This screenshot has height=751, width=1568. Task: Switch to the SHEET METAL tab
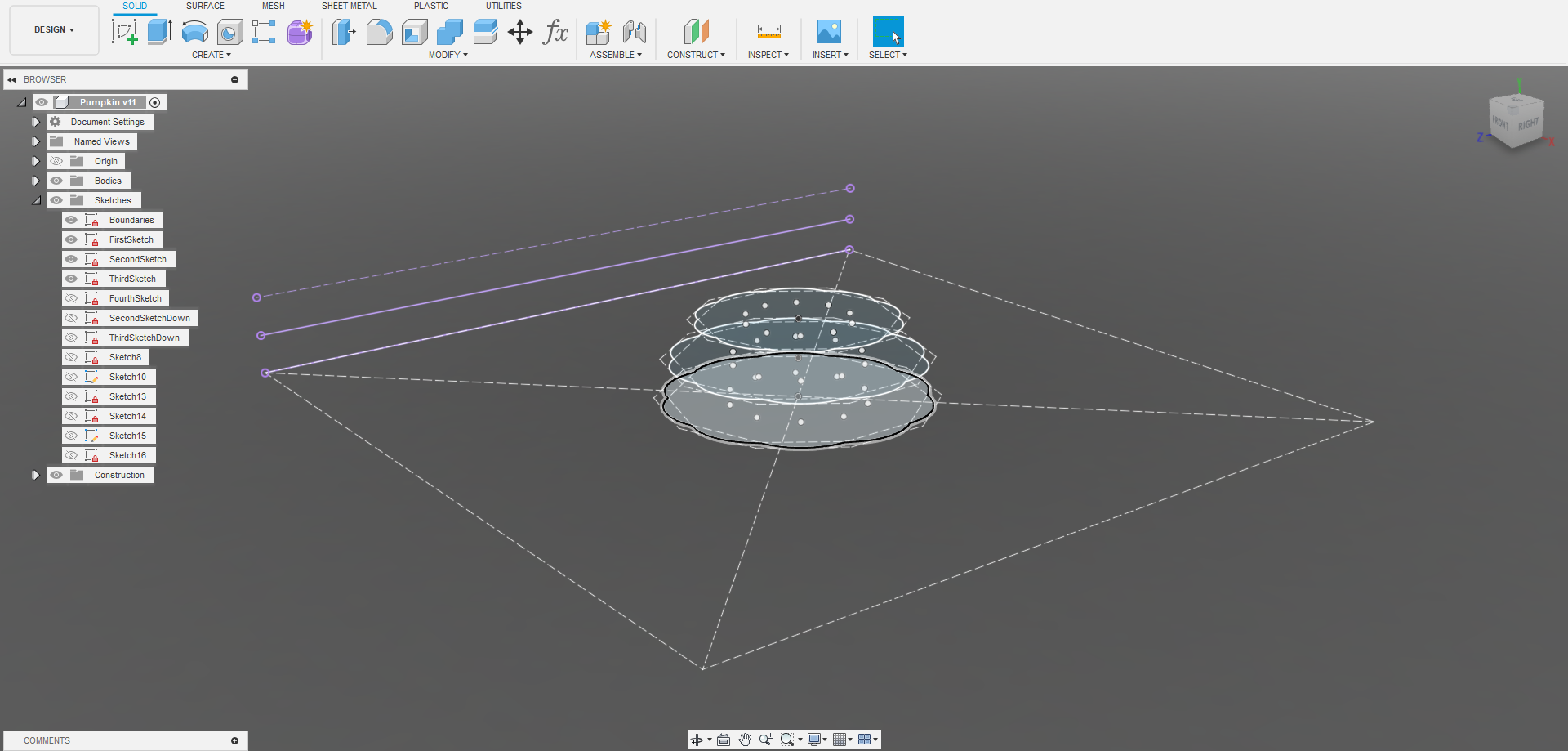click(350, 6)
